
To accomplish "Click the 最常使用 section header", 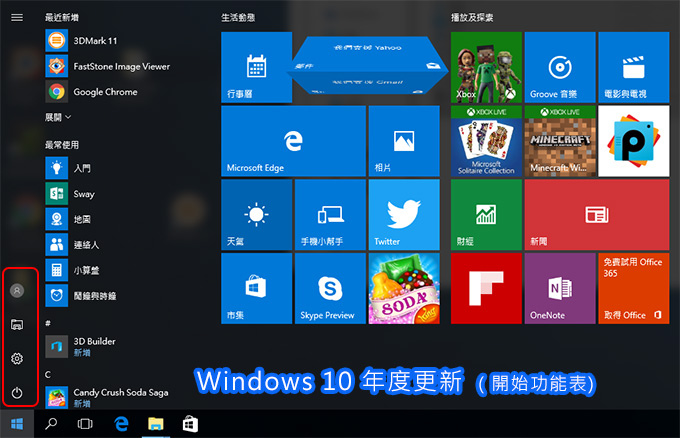I will 62,145.
